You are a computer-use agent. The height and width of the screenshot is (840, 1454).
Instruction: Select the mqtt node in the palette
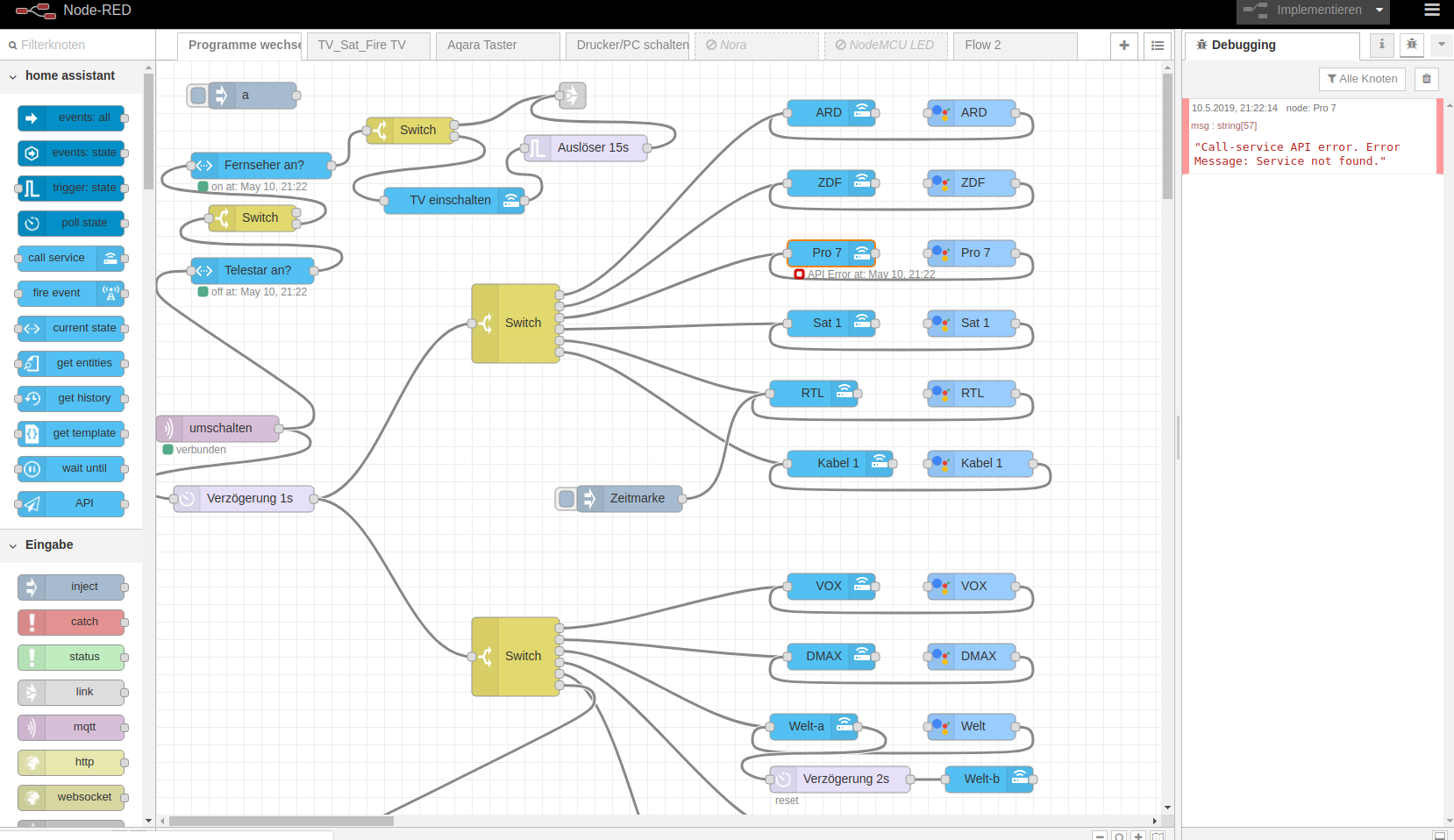(72, 727)
